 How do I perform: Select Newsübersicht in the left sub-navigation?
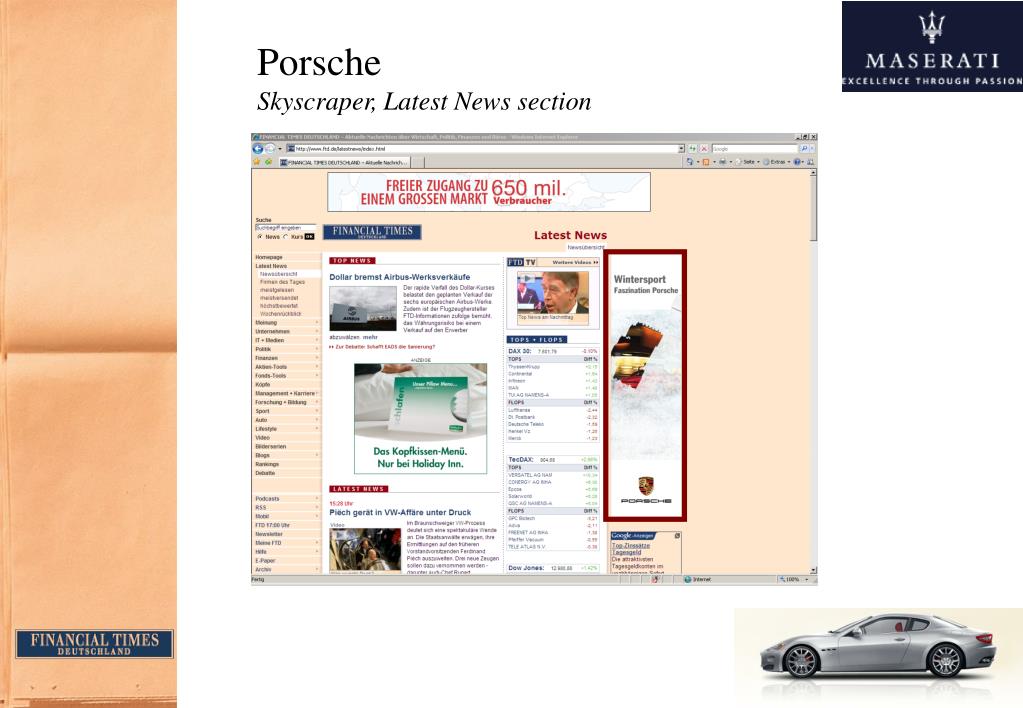click(x=279, y=274)
